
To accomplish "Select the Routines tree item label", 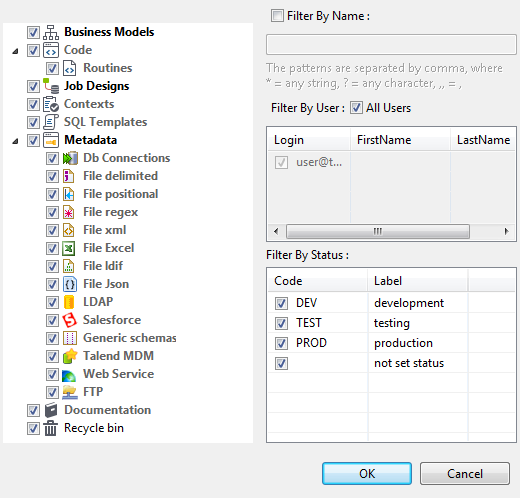I will click(x=108, y=68).
